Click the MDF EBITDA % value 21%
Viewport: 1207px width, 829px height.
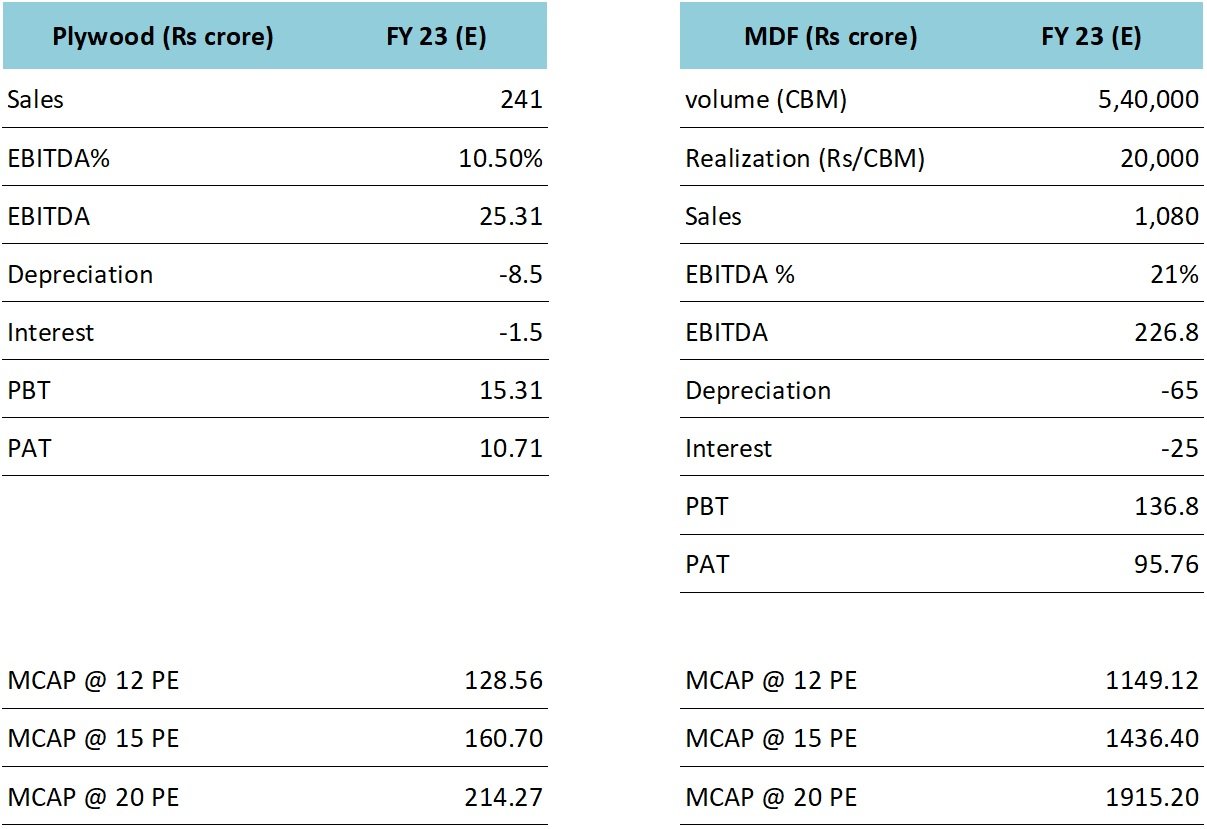point(1174,274)
